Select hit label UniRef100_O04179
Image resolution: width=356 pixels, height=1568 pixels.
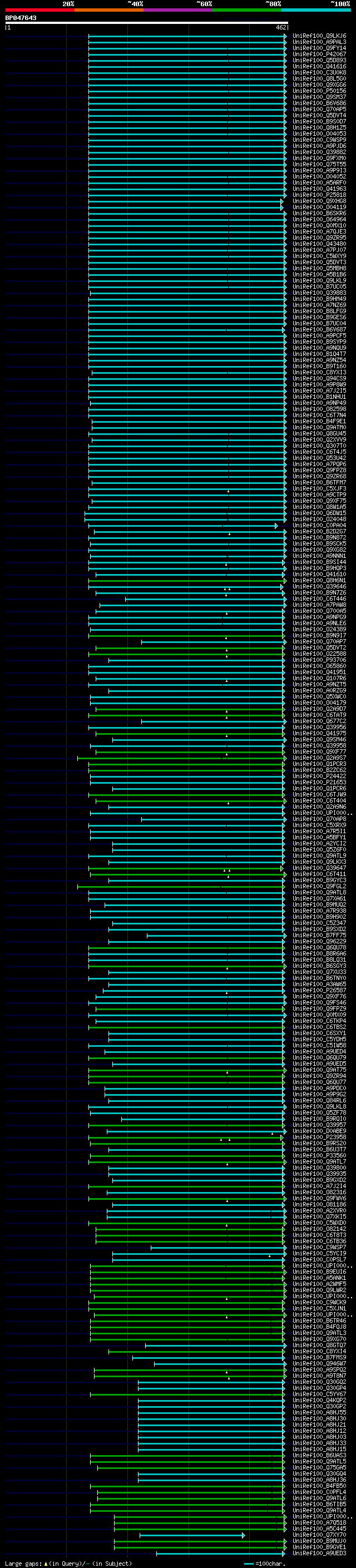click(319, 703)
